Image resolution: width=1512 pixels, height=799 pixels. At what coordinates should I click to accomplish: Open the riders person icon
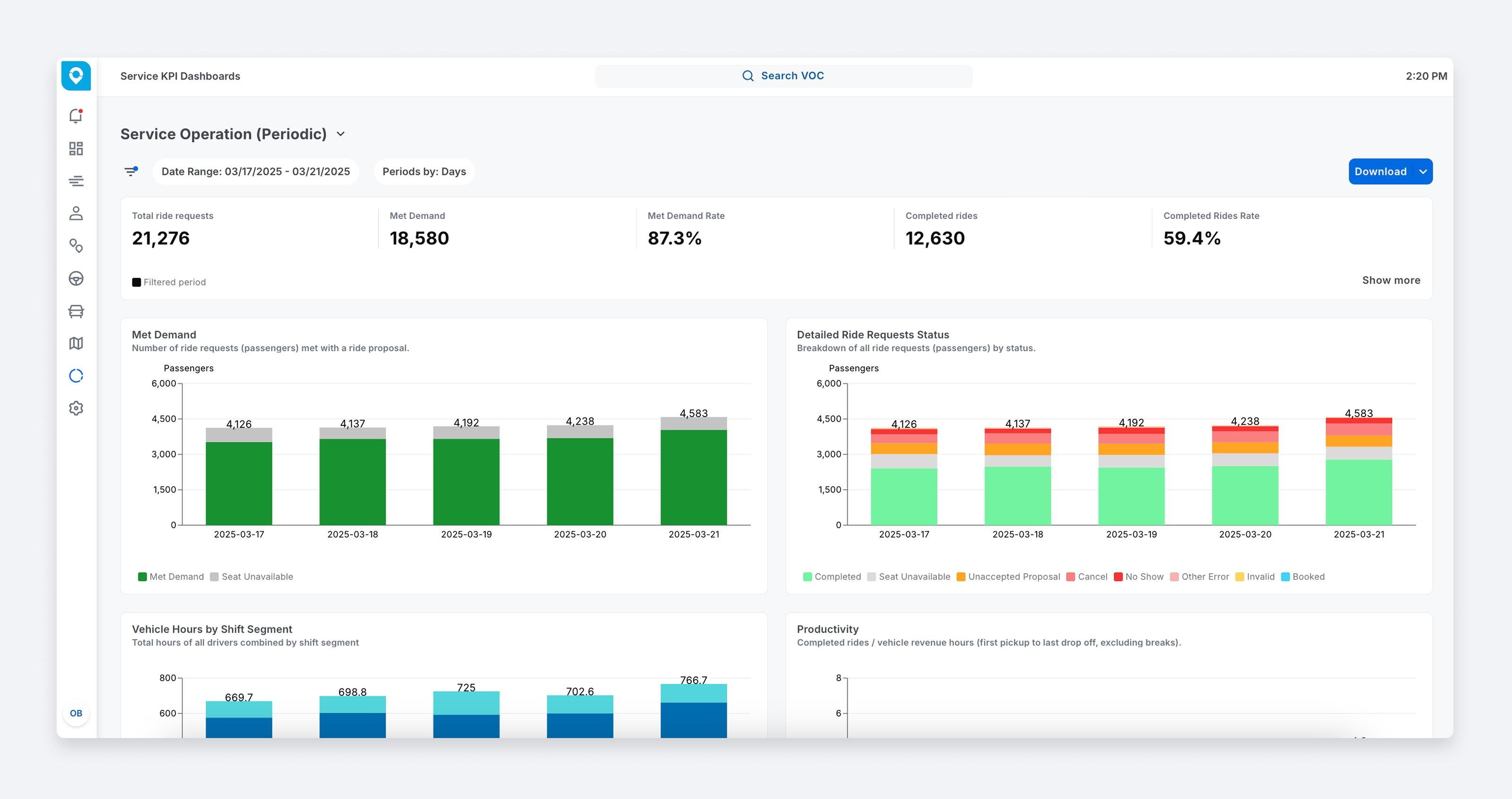pos(76,213)
